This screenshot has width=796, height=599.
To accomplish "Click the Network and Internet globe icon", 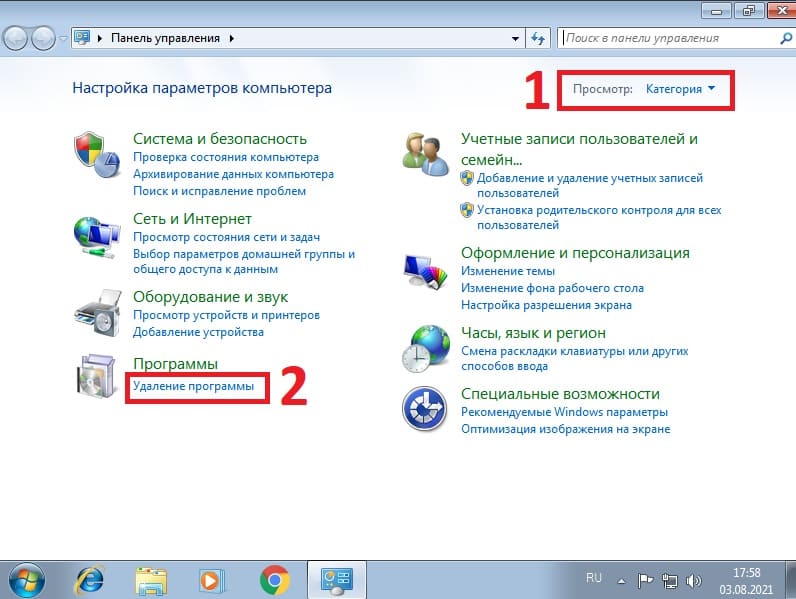I will point(96,237).
